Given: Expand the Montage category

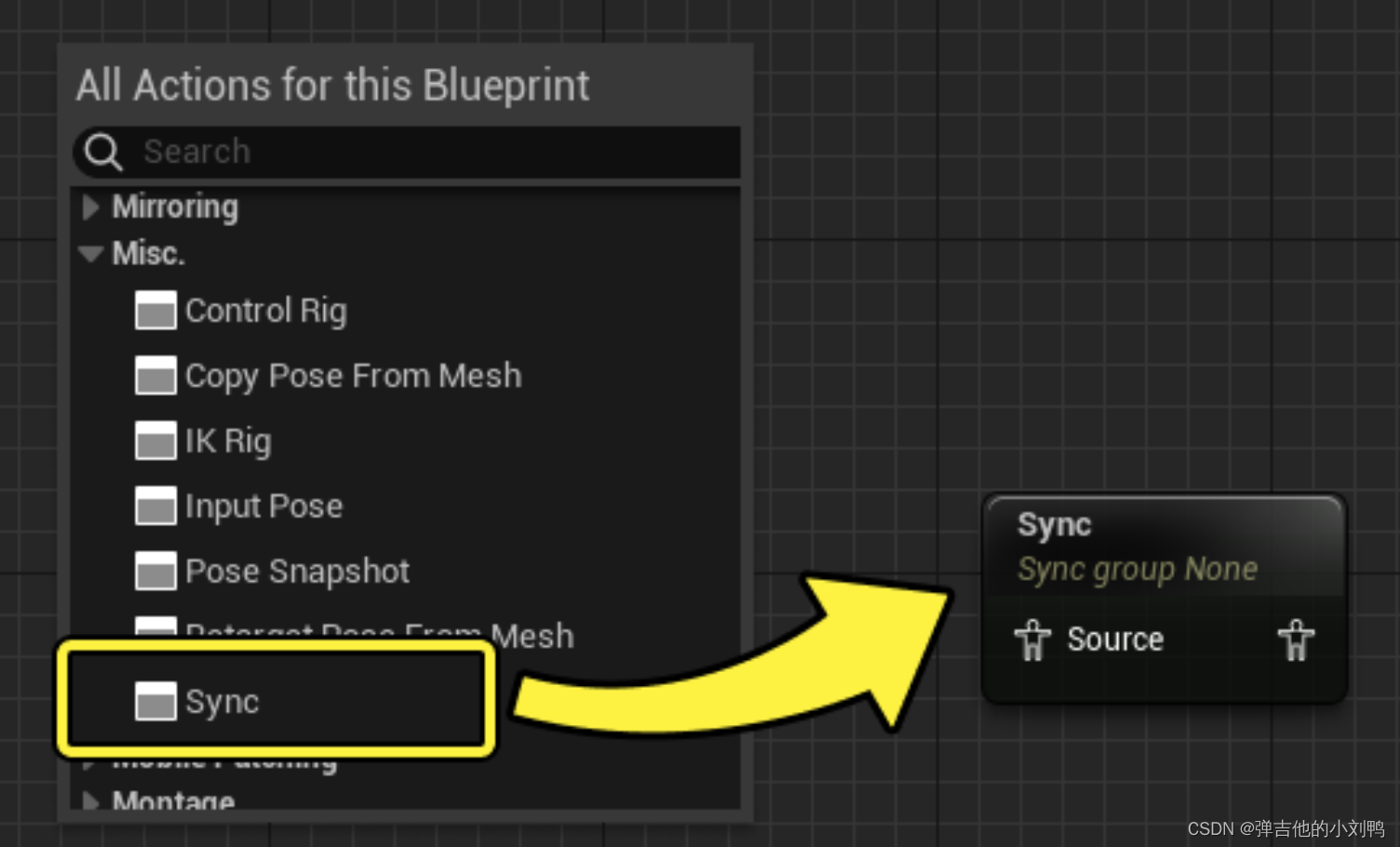Looking at the screenshot, I should 90,801.
